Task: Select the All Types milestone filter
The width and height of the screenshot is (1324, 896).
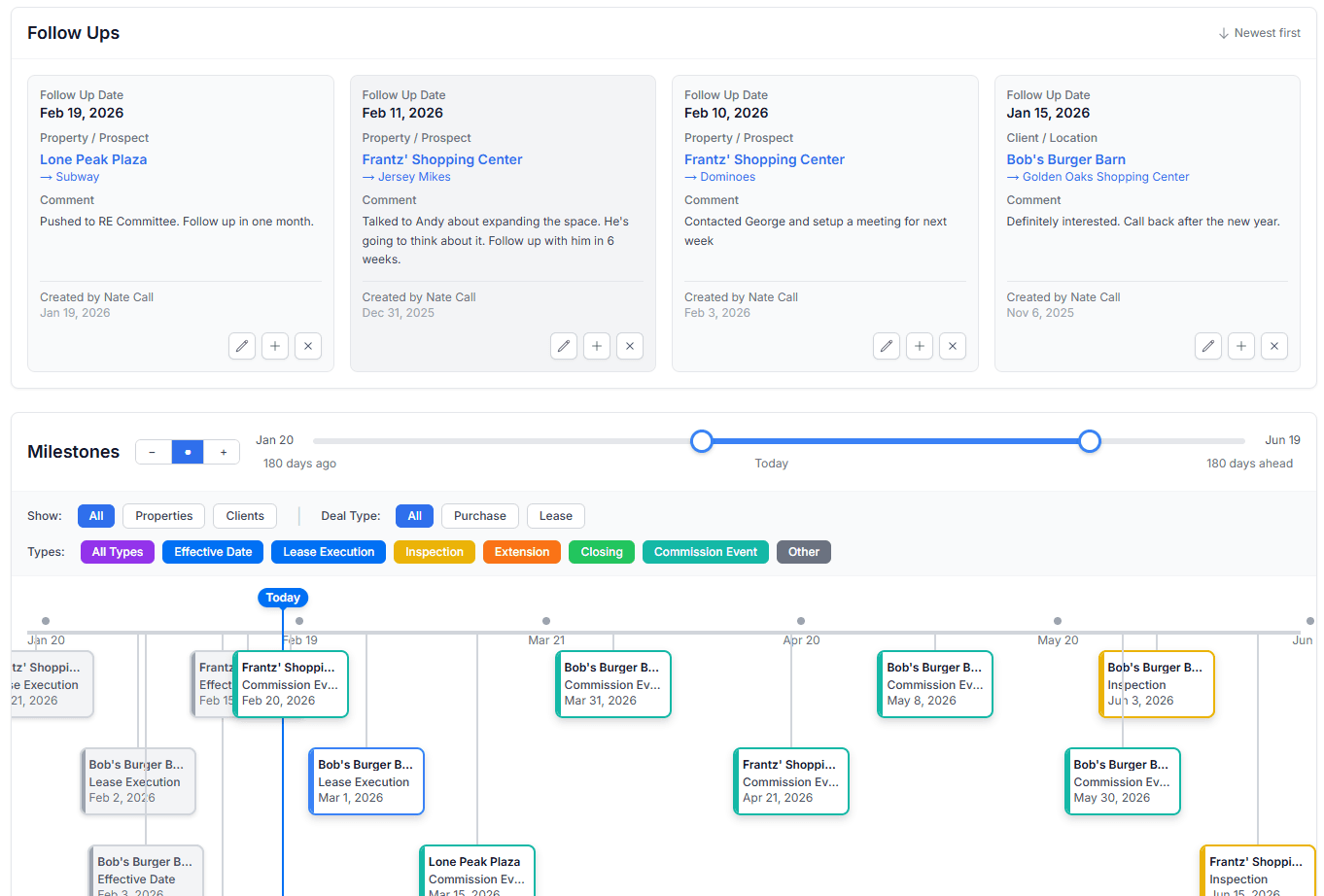Action: click(117, 551)
